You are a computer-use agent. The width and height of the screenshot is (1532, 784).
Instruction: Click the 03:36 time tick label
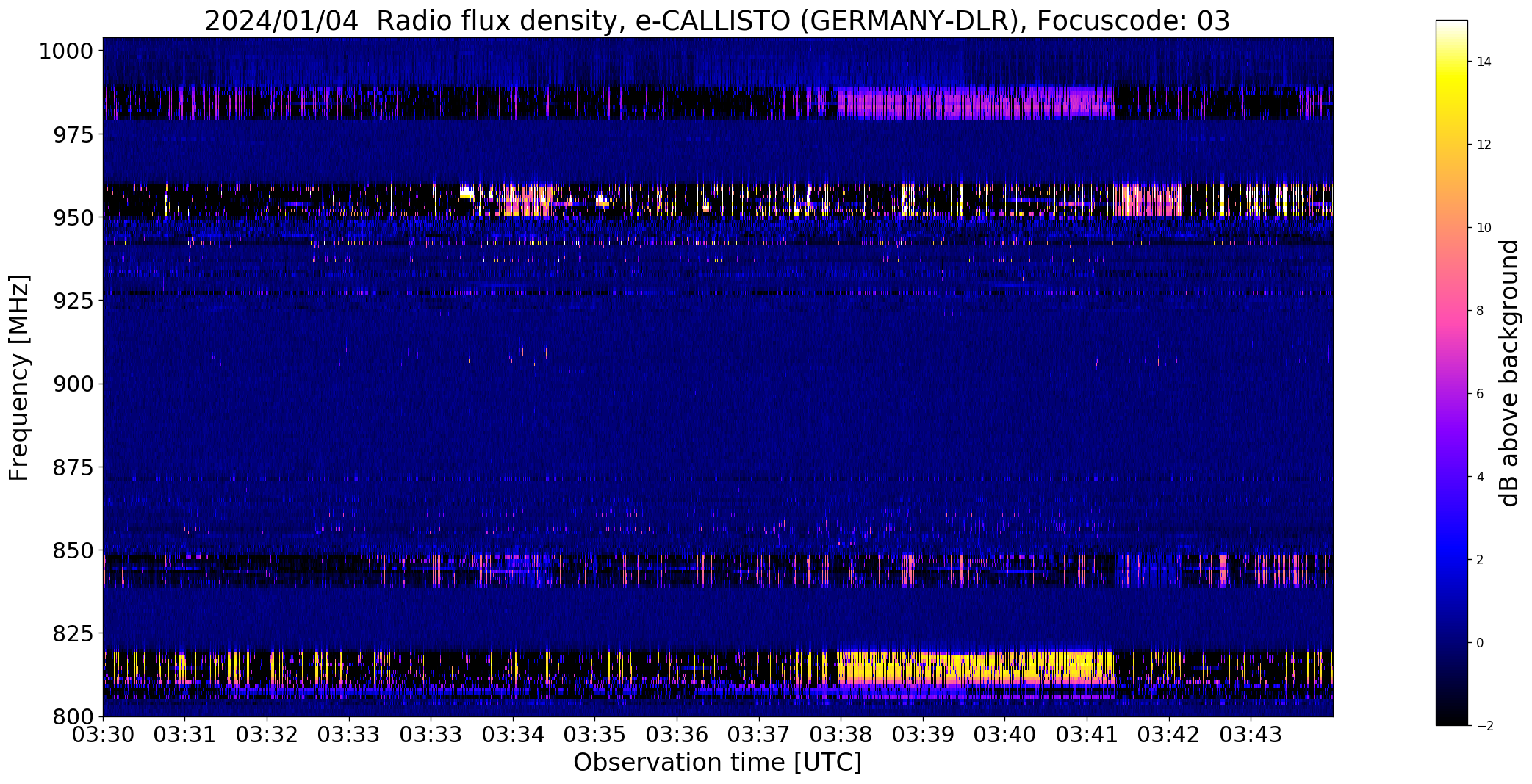[x=677, y=734]
